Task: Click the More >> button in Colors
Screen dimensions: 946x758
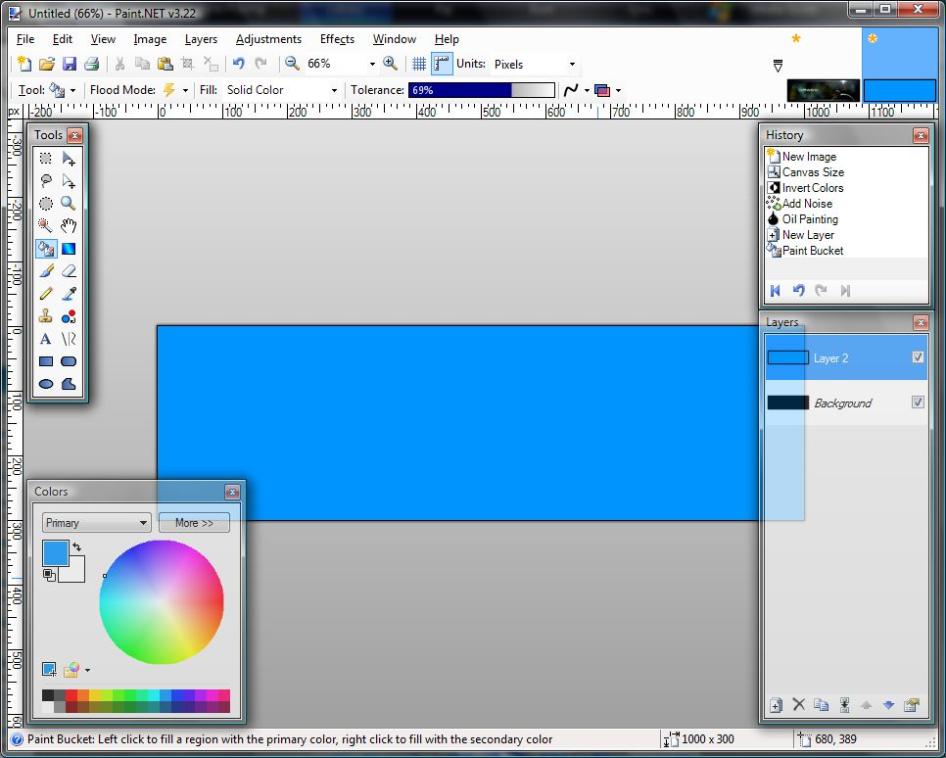Action: 194,523
